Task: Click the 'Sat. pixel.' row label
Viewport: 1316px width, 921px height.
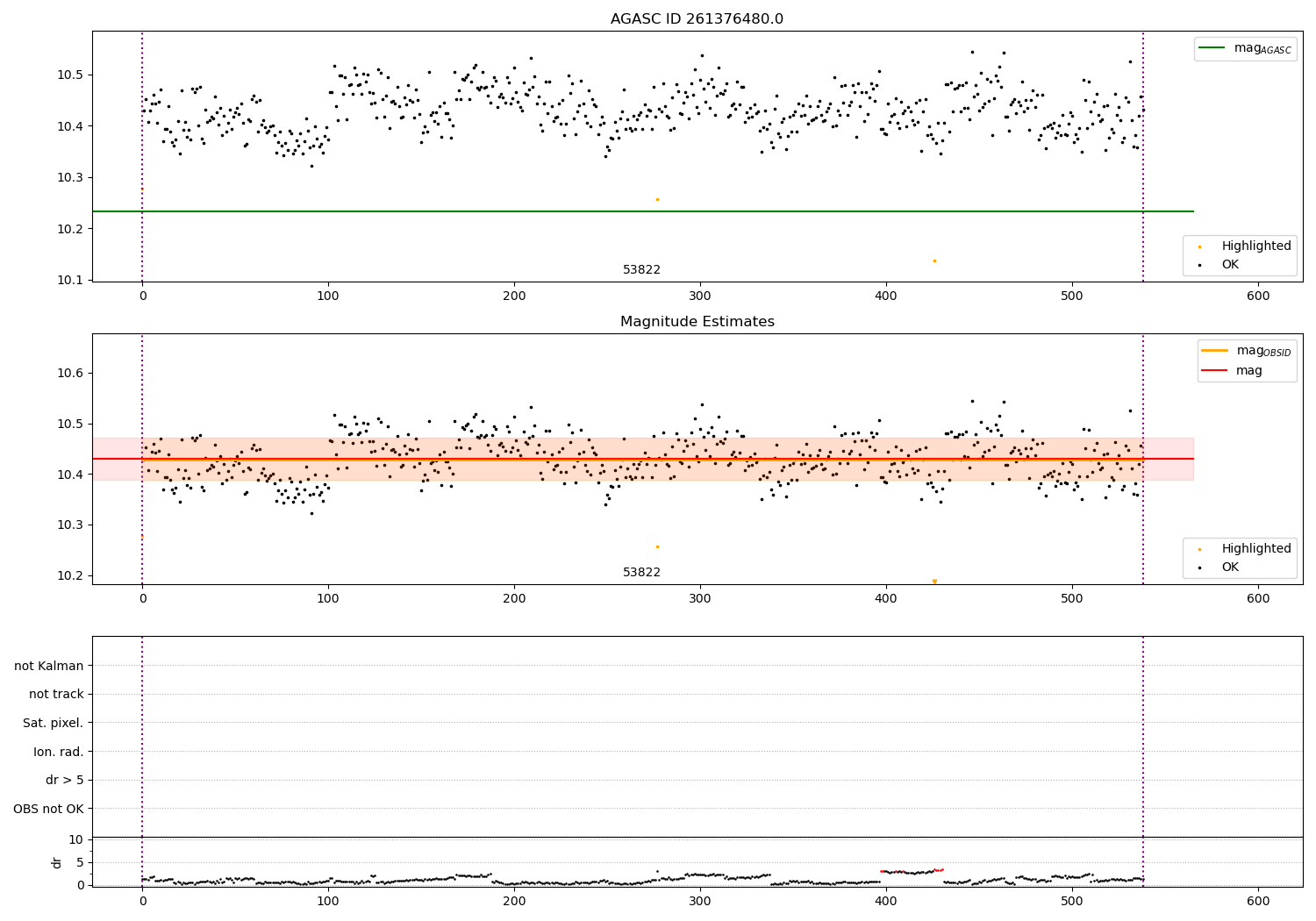Action: [53, 723]
